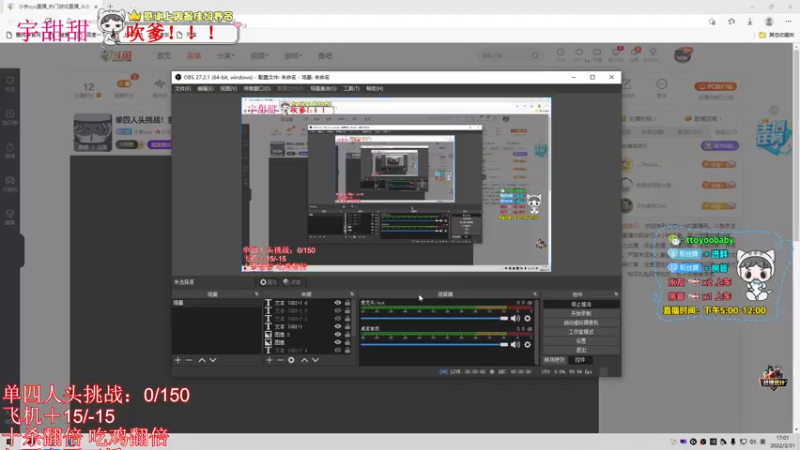Viewport: 800px width, 450px height.
Task: Toggle visibility of first text source
Action: [x=338, y=303]
